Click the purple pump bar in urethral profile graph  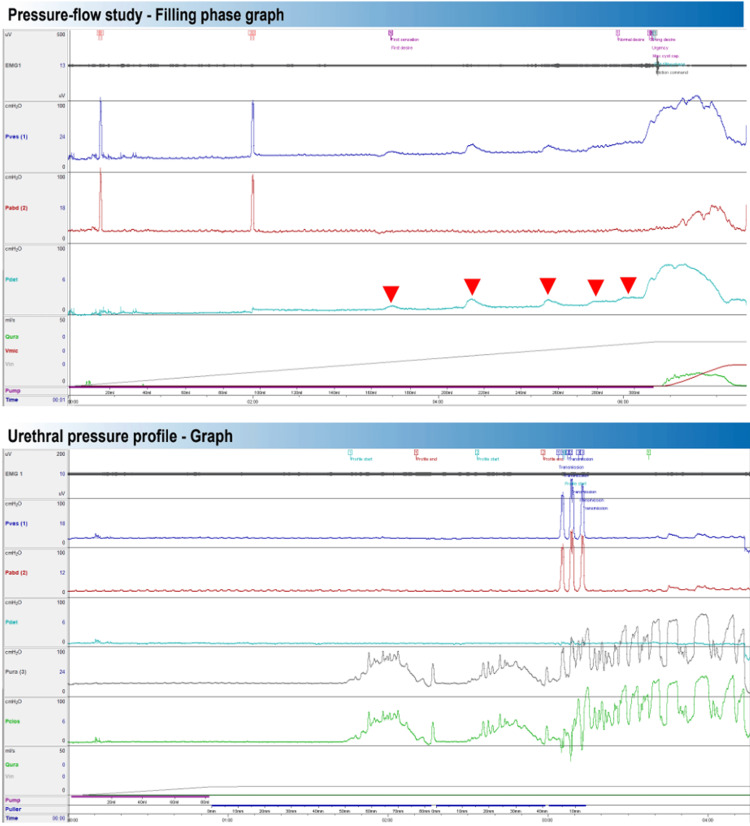click(140, 796)
